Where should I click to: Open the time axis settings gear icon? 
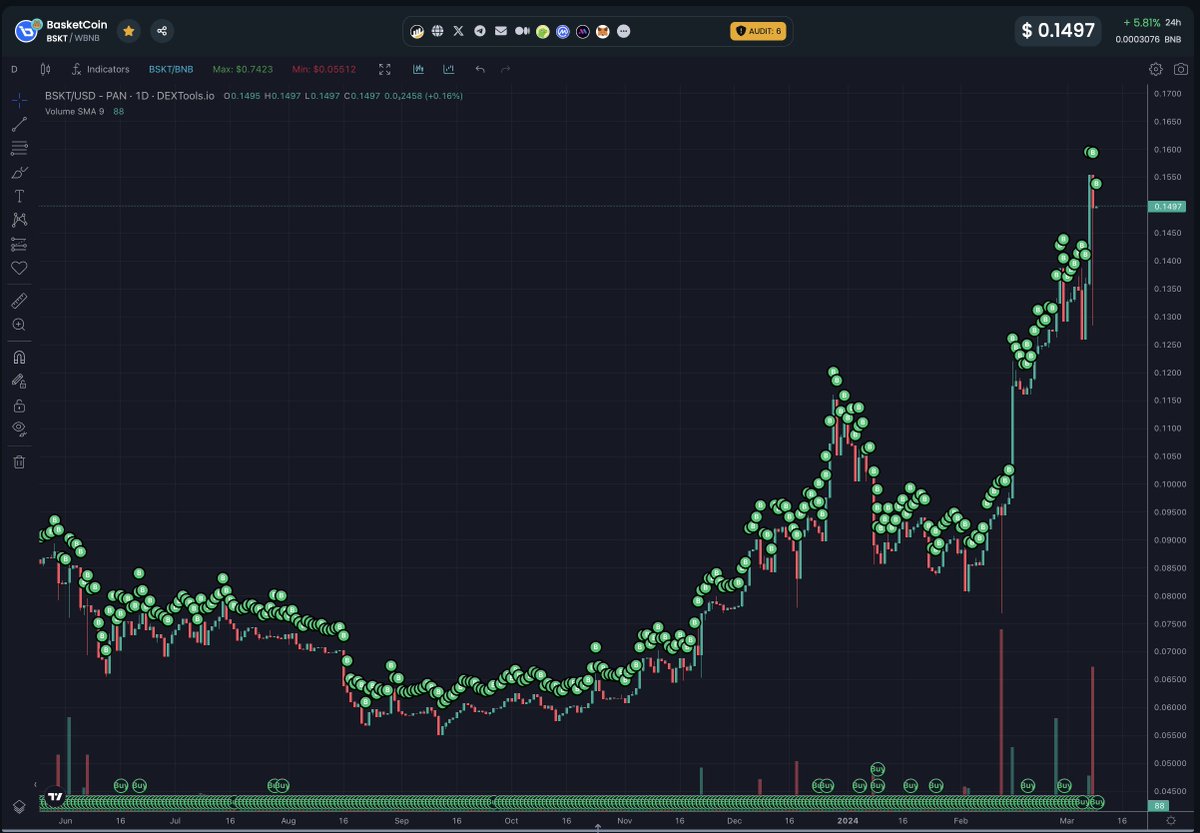click(1170, 821)
